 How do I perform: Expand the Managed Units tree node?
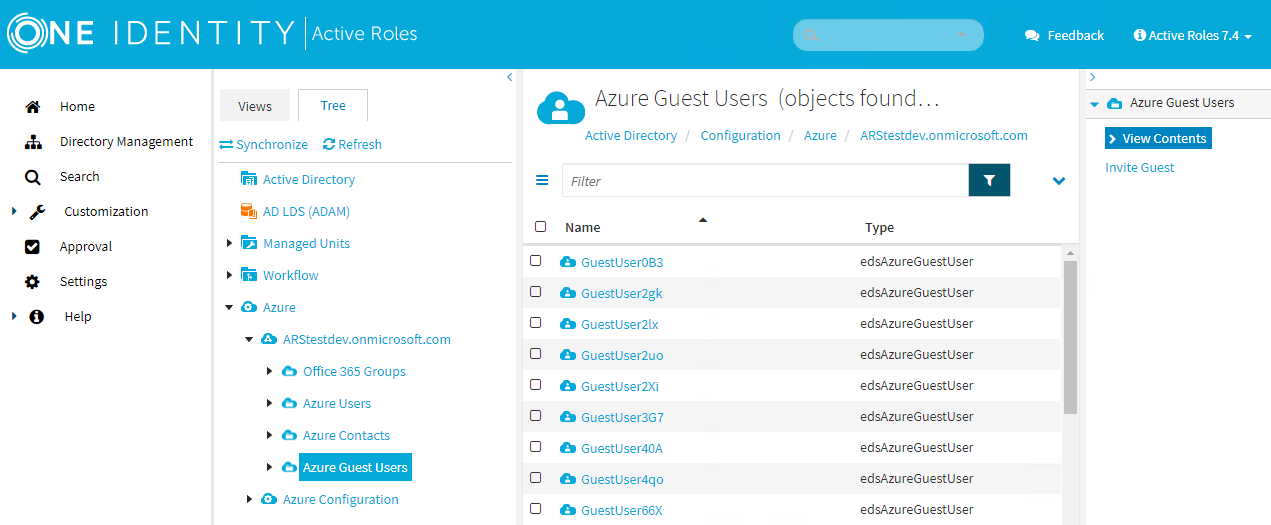[230, 243]
